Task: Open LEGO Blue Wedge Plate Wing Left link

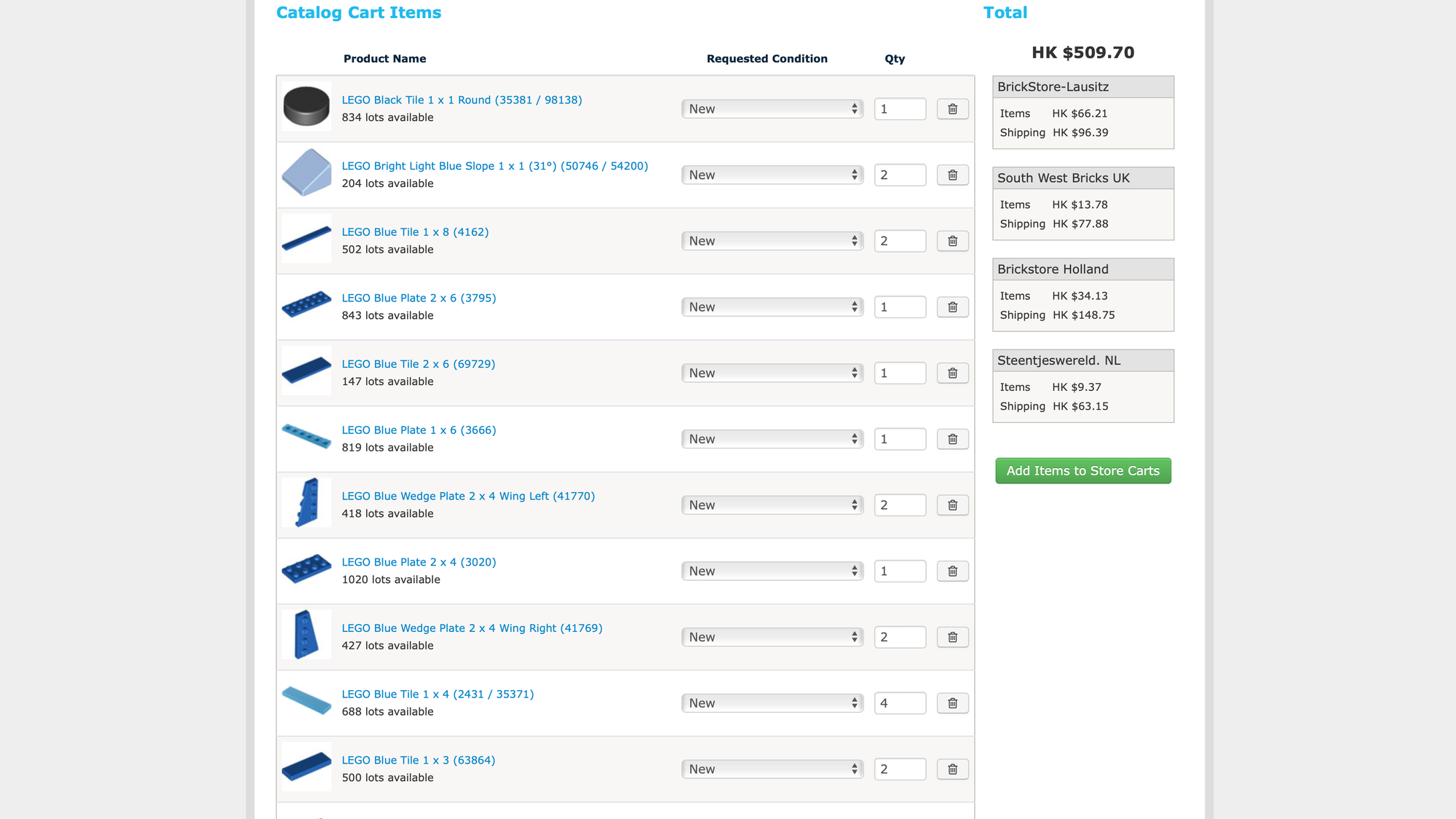Action: 468,496
